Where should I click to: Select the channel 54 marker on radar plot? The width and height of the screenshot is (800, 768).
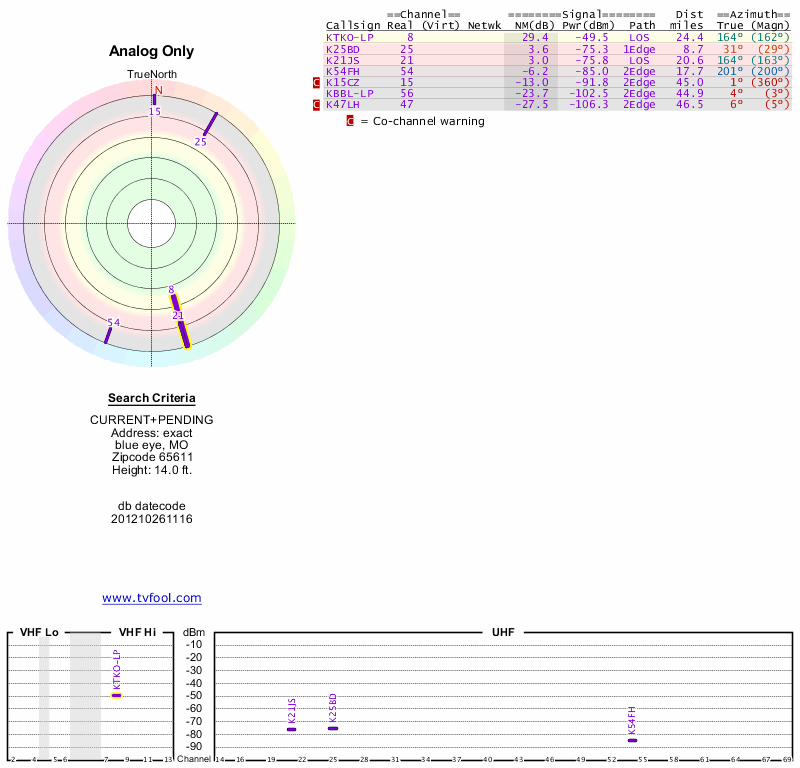tap(107, 335)
